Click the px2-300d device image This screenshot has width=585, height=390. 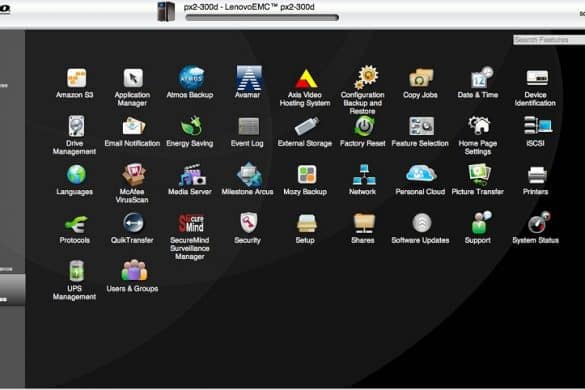pos(166,11)
